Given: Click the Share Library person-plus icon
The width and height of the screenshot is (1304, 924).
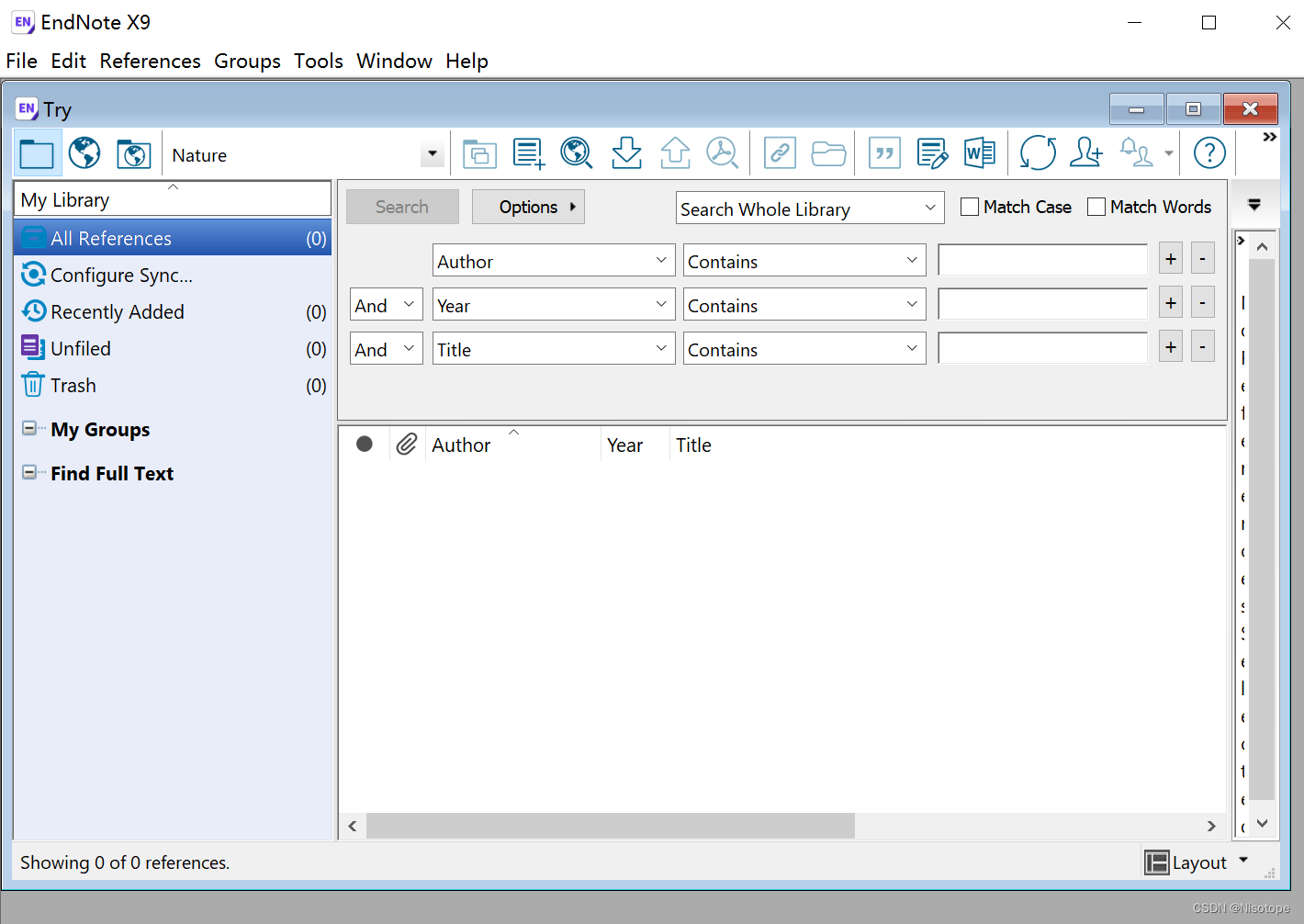Looking at the screenshot, I should click(x=1086, y=152).
